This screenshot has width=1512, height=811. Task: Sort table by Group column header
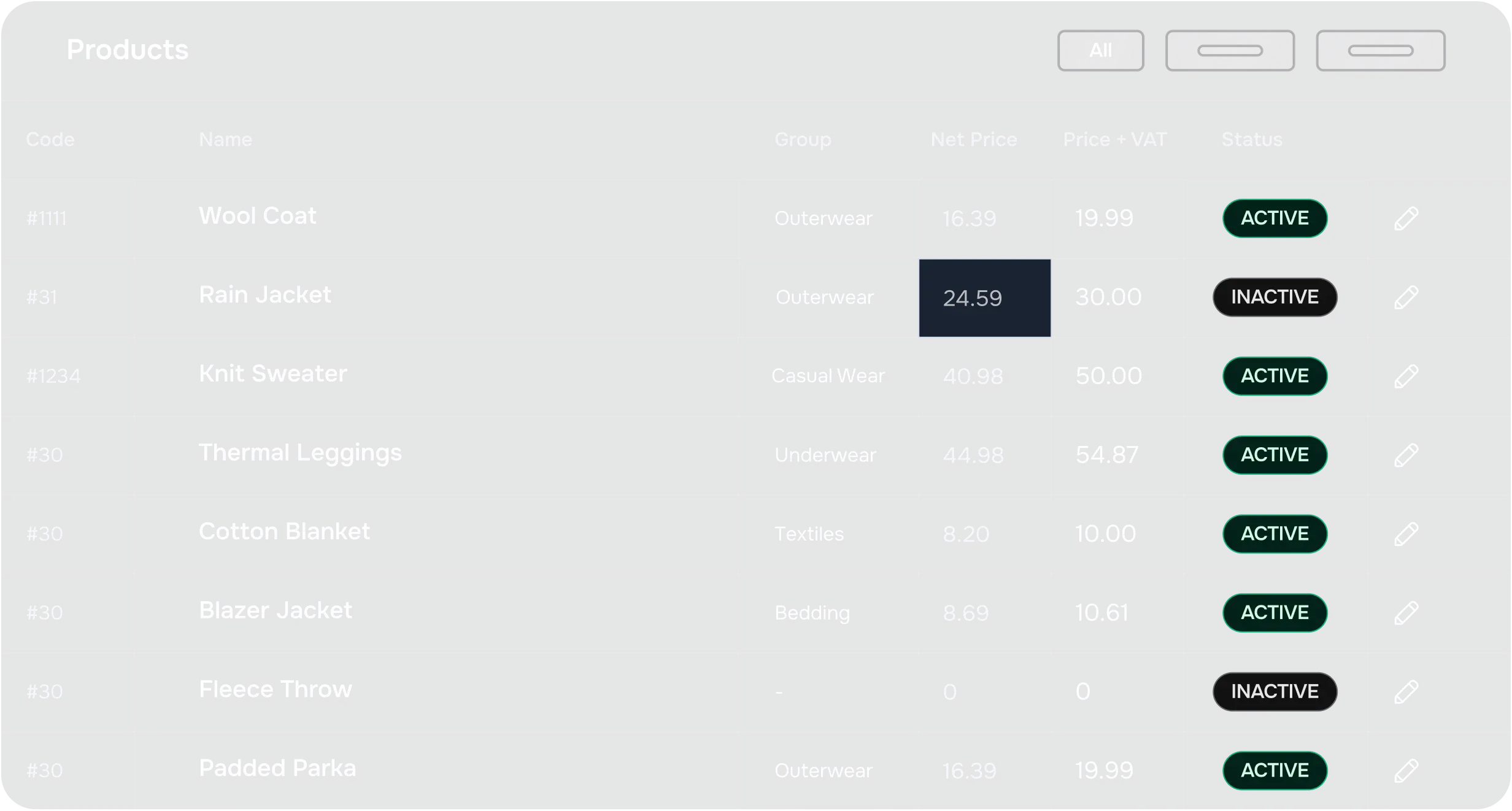(x=803, y=140)
